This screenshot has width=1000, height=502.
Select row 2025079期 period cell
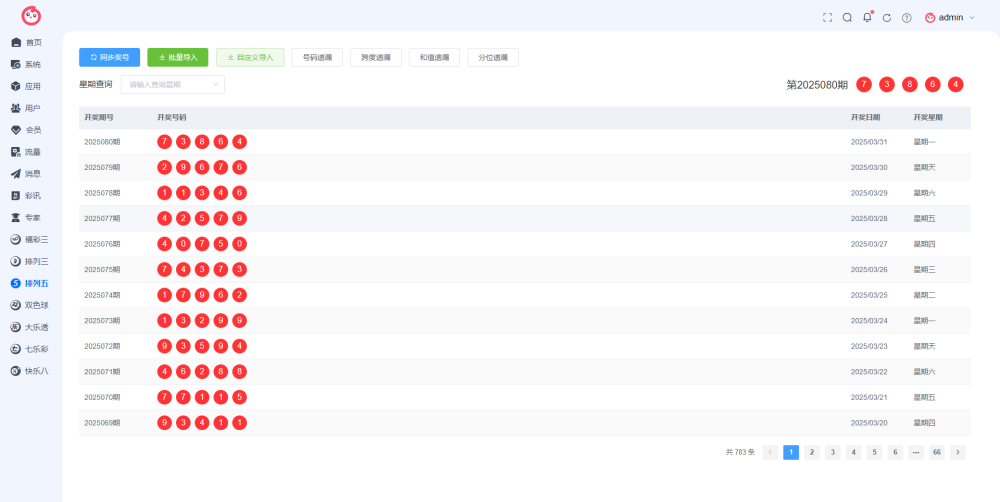coord(102,167)
